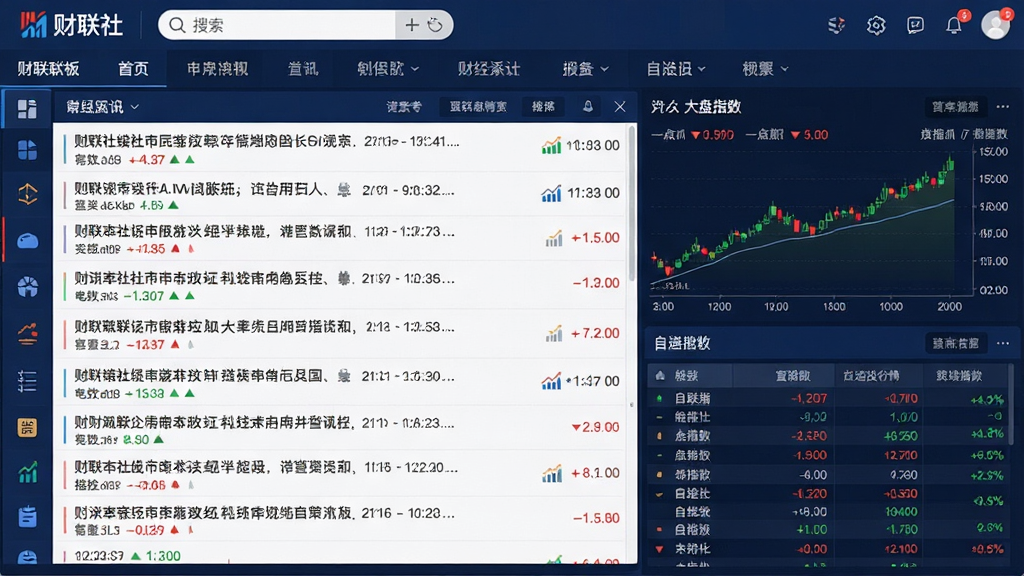This screenshot has width=1024, height=576.
Task: Open the orange trend-line sidebar icon
Action: (27, 334)
